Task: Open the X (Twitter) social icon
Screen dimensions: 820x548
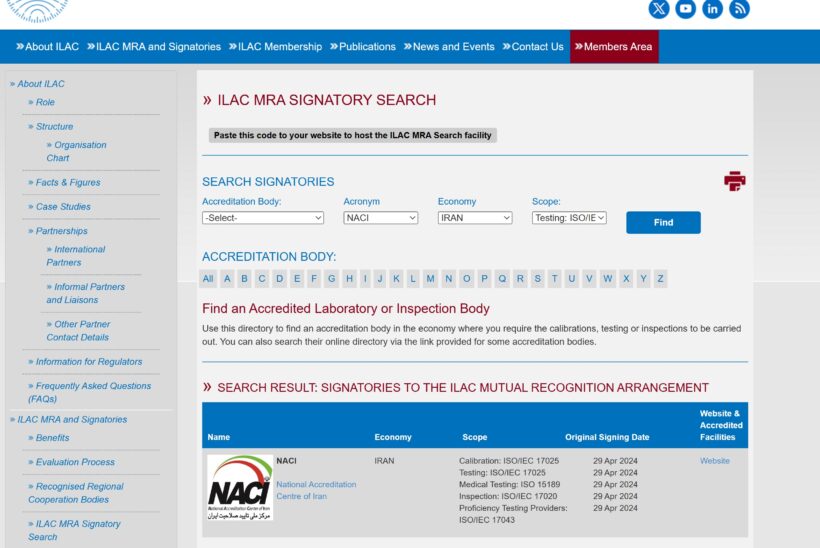Action: (x=659, y=9)
